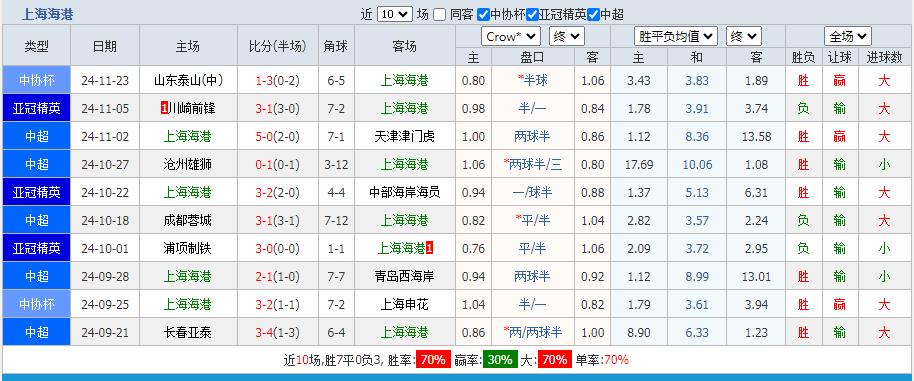Click the 两球半 handicap on 24-11-02 row
Image resolution: width=914 pixels, height=381 pixels.
(x=533, y=136)
